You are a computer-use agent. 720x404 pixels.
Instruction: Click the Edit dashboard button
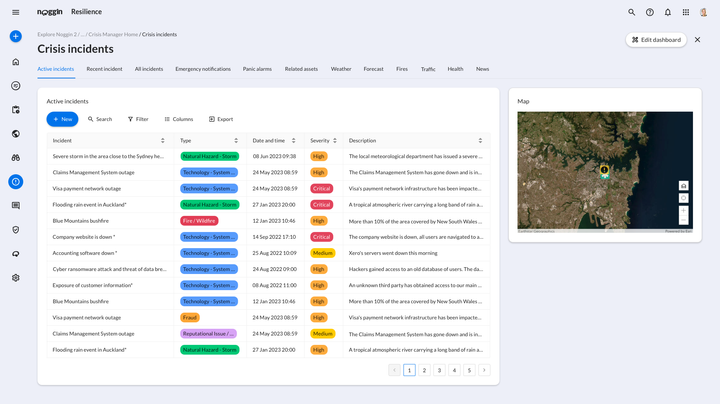[656, 40]
